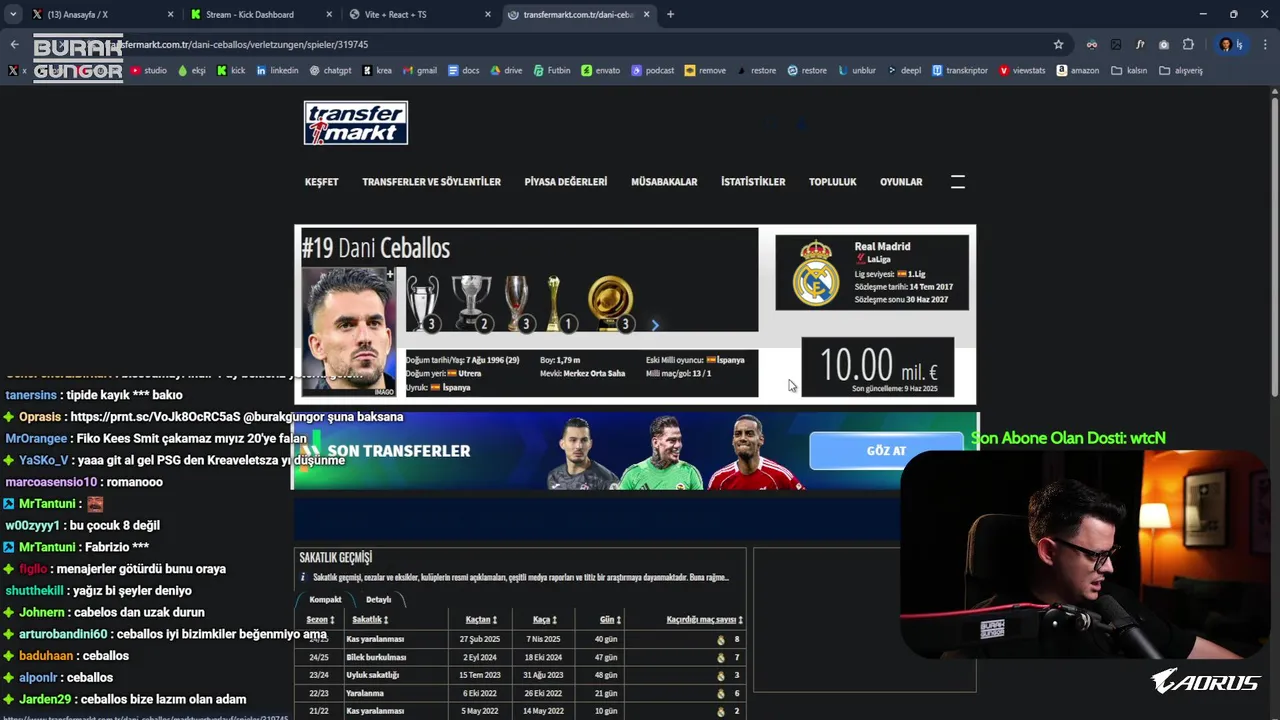The height and width of the screenshot is (720, 1280).
Task: Click the Real Madrid club crest
Action: pyautogui.click(x=816, y=272)
